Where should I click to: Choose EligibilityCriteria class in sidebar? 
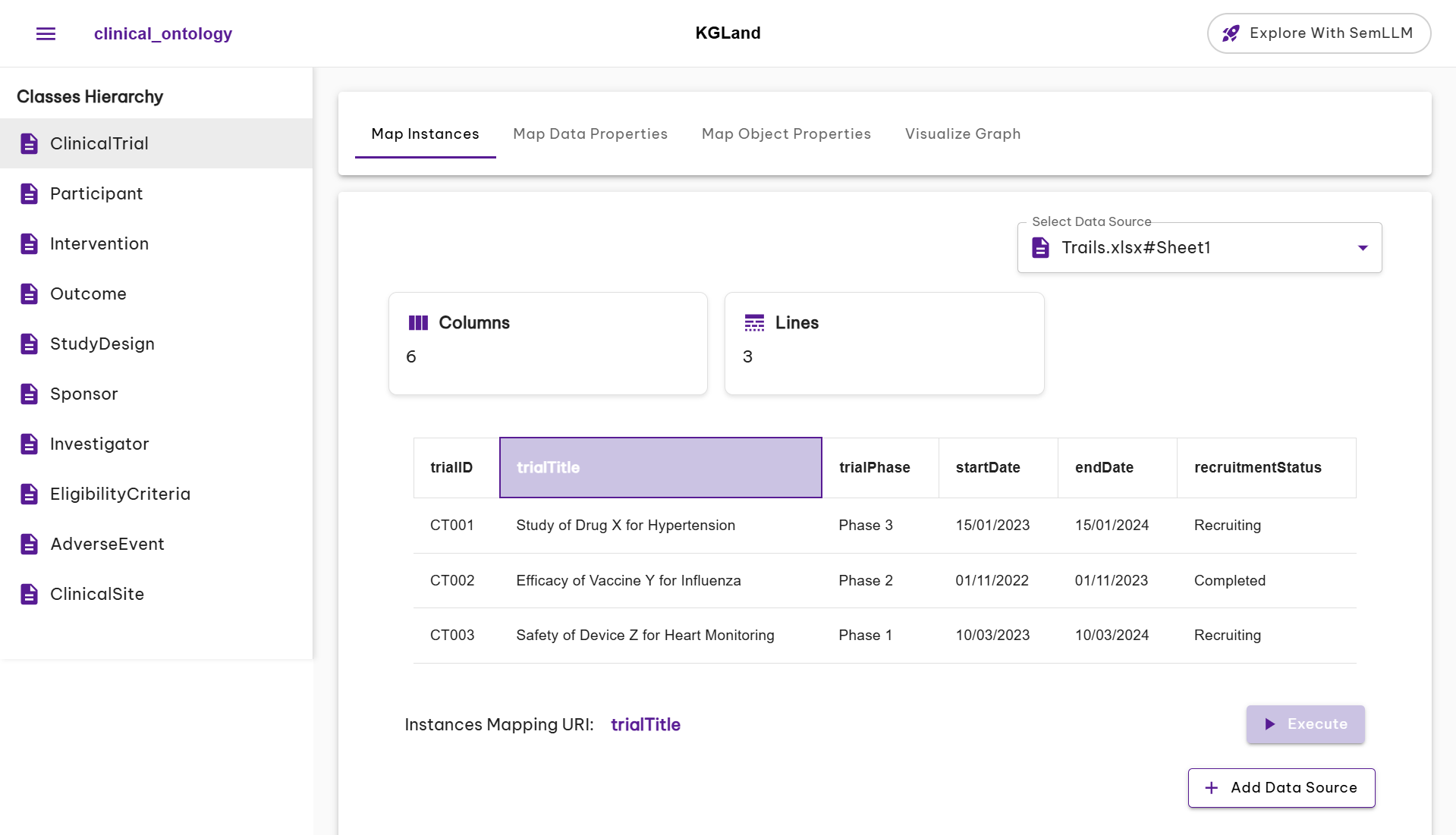pos(120,494)
